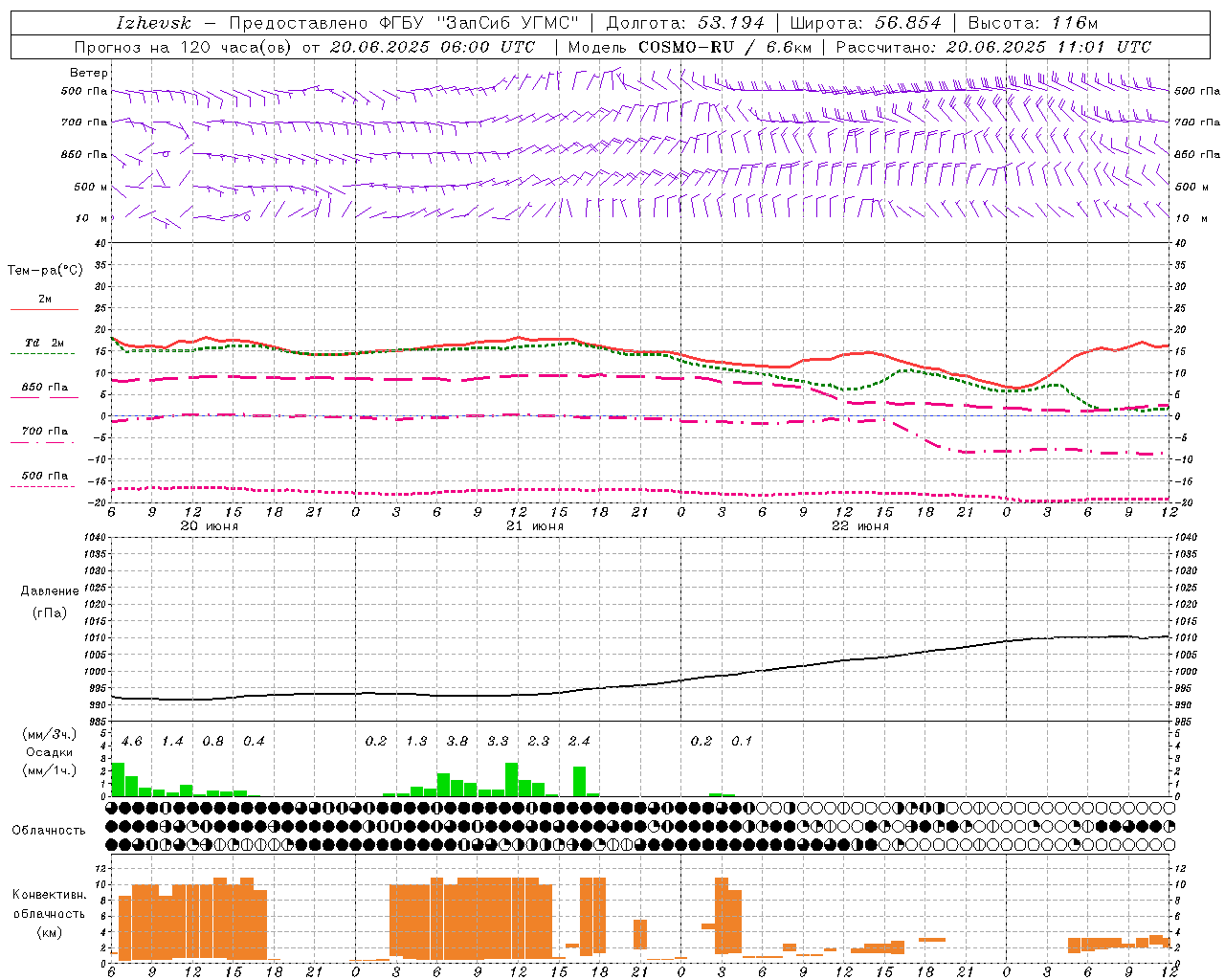Click the 3.3 precipitation value
This screenshot has width=1225, height=980.
pos(498,741)
